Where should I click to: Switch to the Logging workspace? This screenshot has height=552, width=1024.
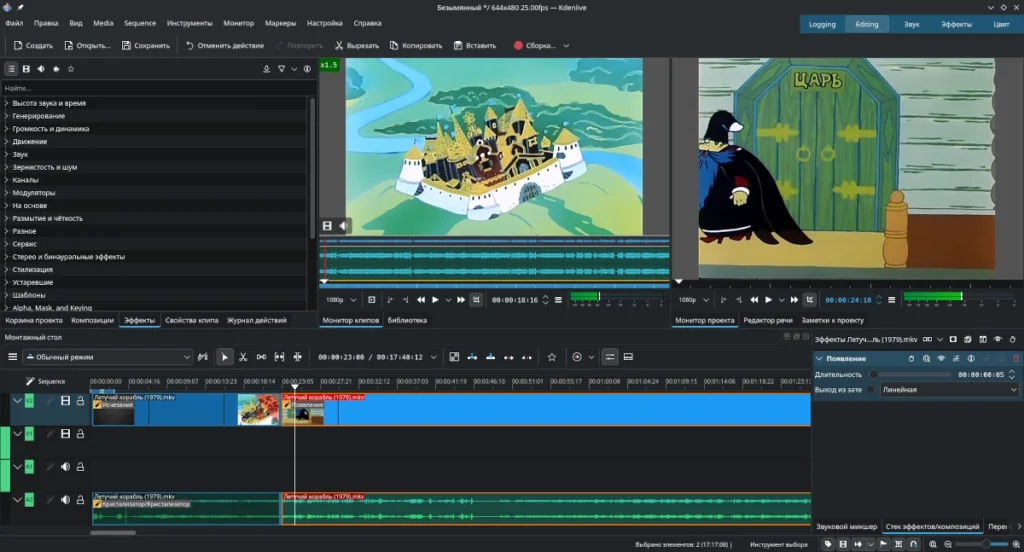click(x=822, y=24)
